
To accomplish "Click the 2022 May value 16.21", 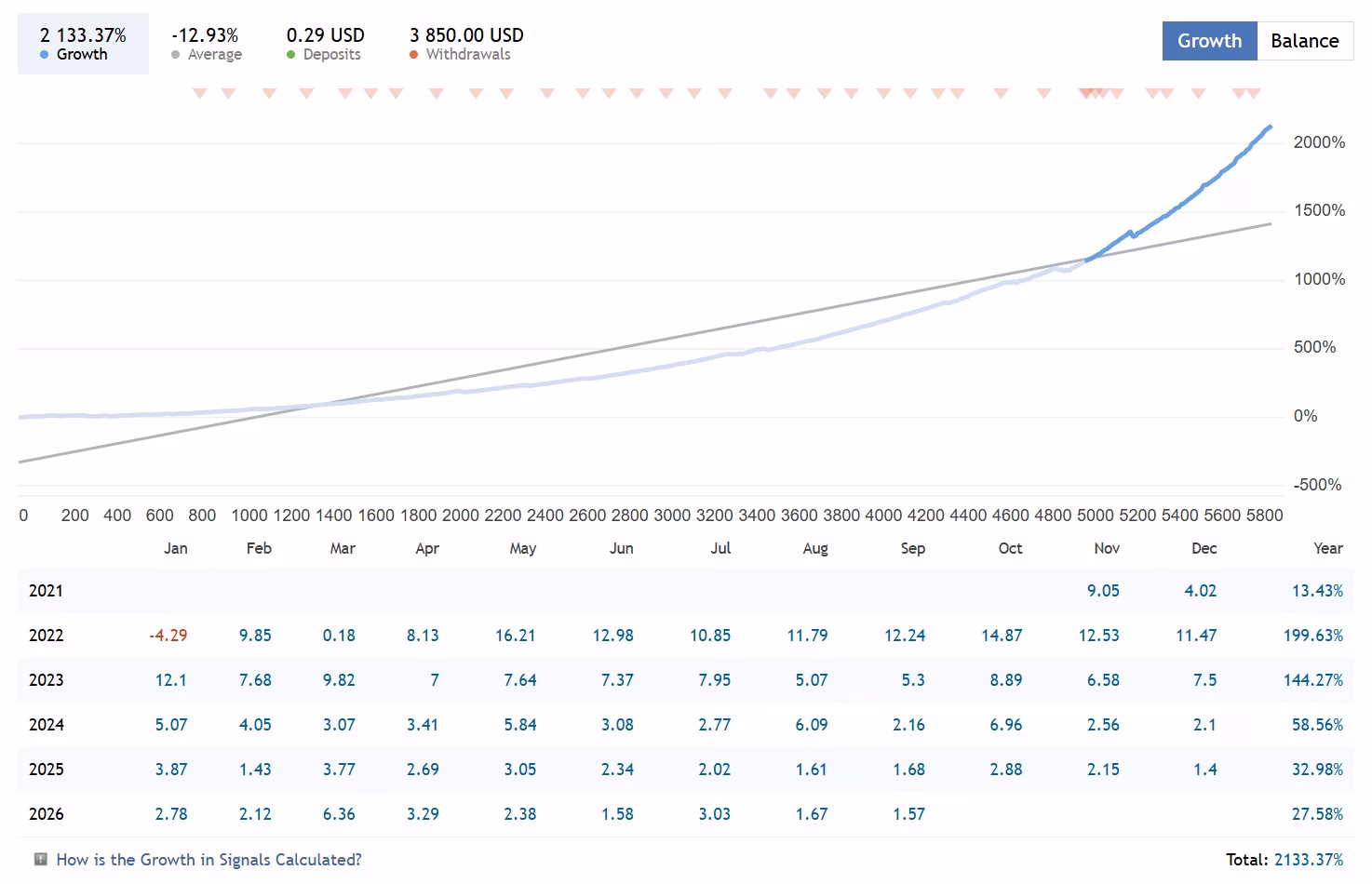I will pyautogui.click(x=516, y=636).
